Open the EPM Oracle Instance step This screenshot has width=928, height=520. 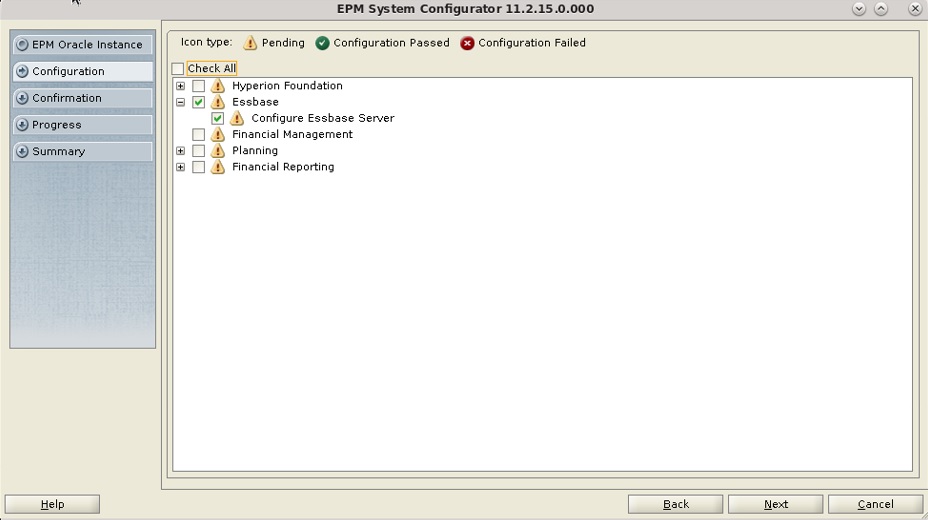pyautogui.click(x=82, y=44)
